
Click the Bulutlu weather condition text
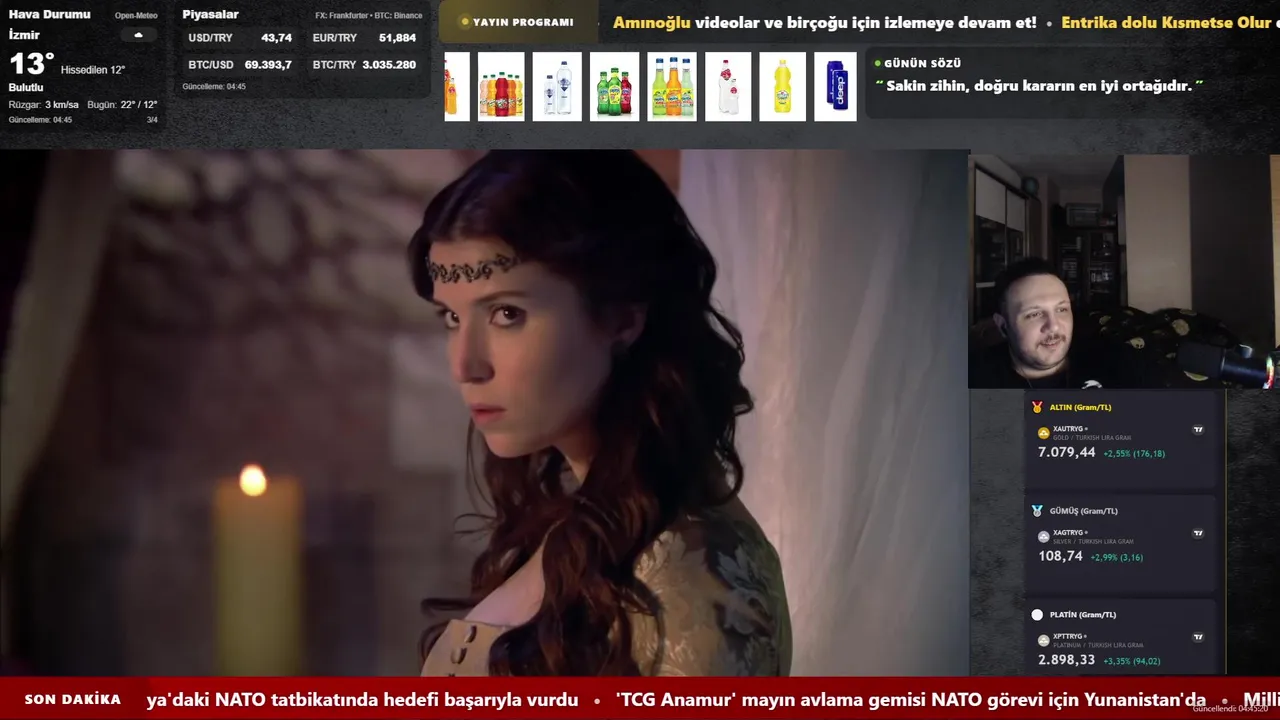[26, 88]
